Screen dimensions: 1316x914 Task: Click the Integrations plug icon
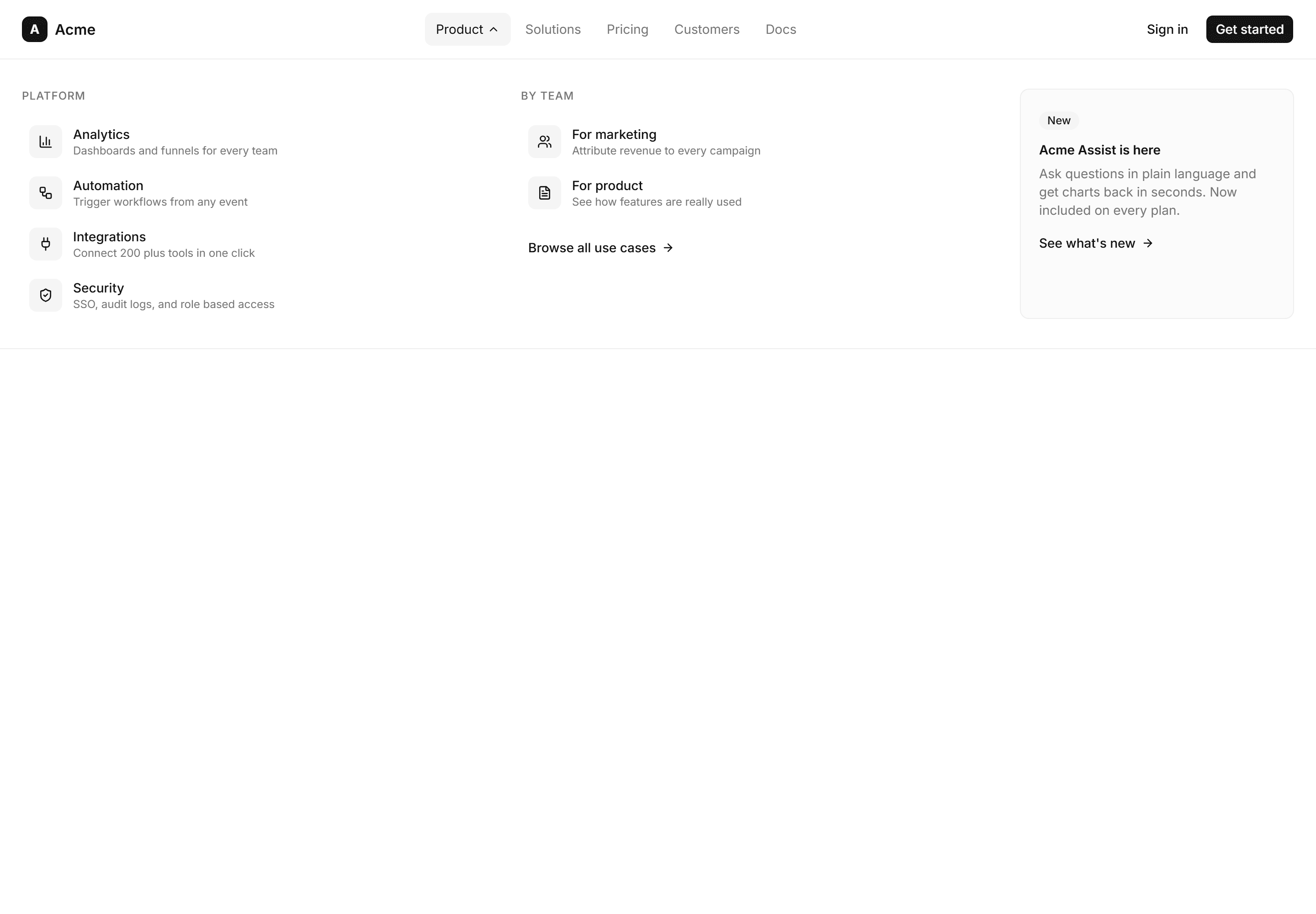[46, 244]
